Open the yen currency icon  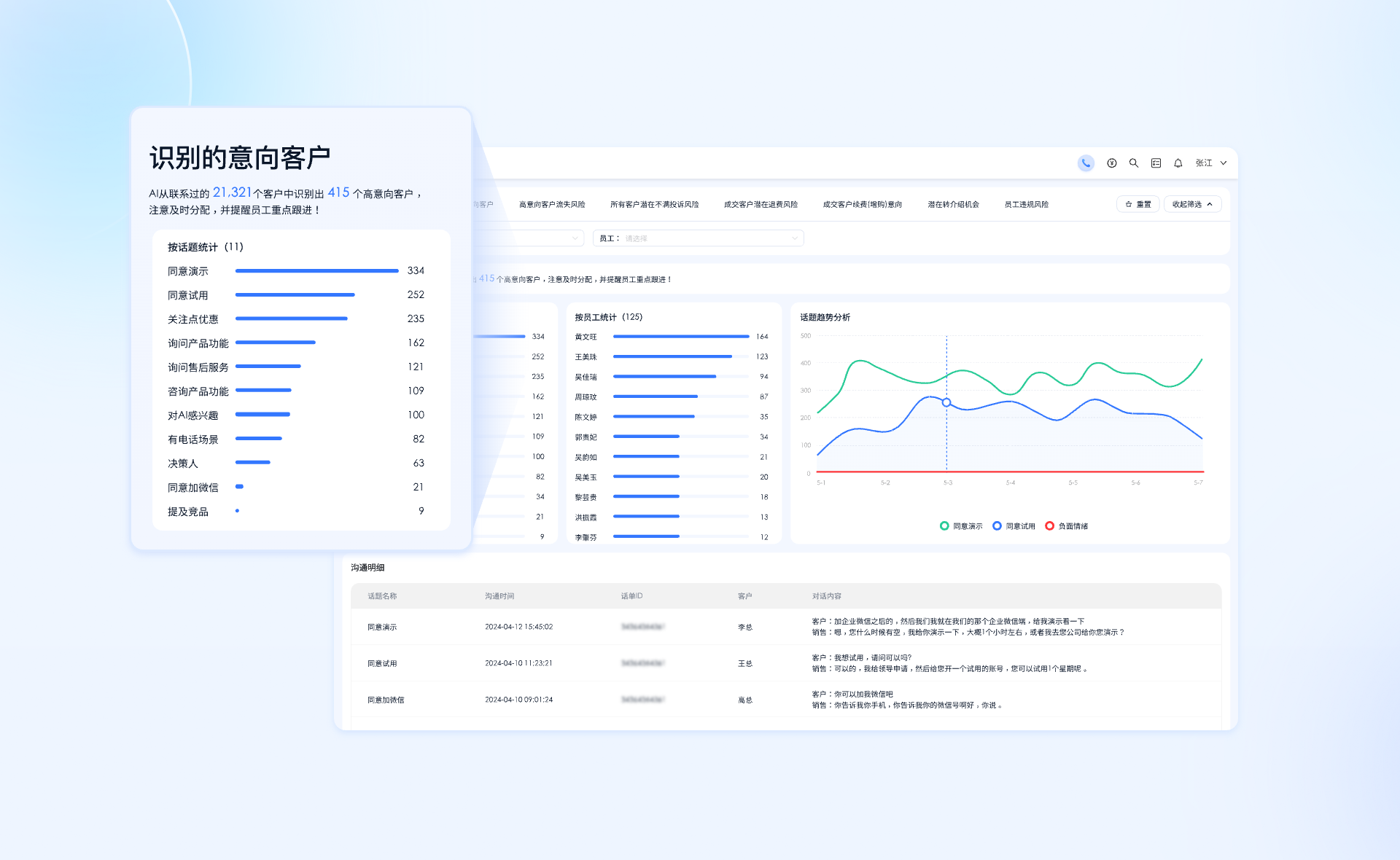pos(1111,163)
